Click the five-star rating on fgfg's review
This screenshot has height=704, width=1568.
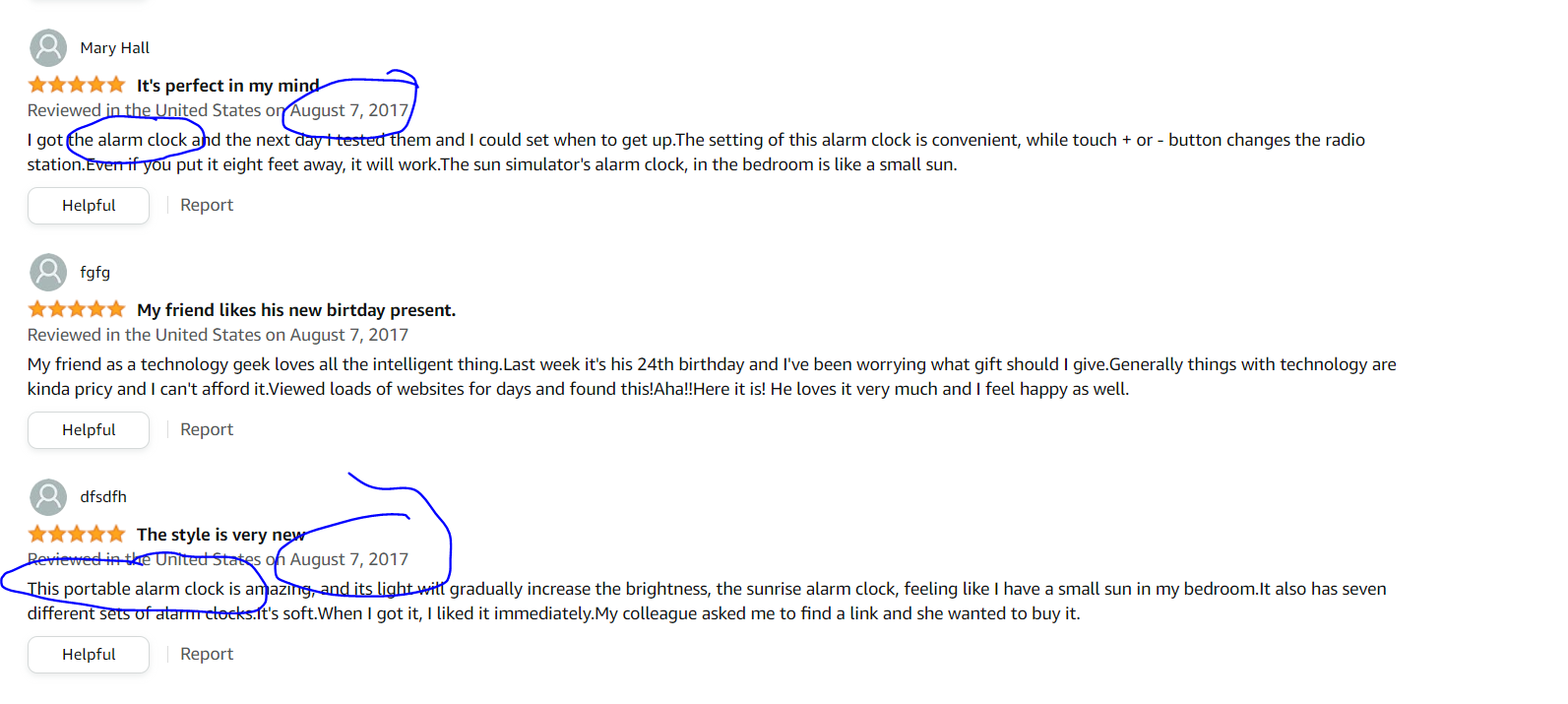click(77, 309)
